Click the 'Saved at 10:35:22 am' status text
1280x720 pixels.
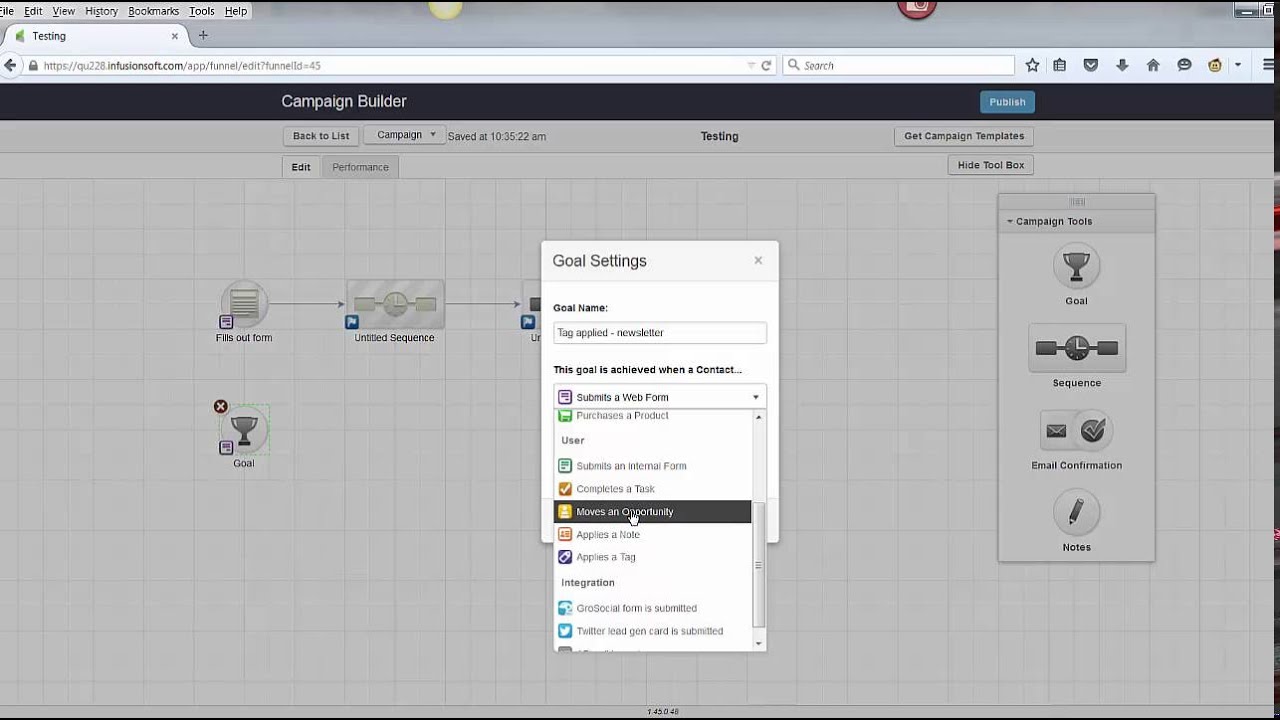[x=497, y=136]
